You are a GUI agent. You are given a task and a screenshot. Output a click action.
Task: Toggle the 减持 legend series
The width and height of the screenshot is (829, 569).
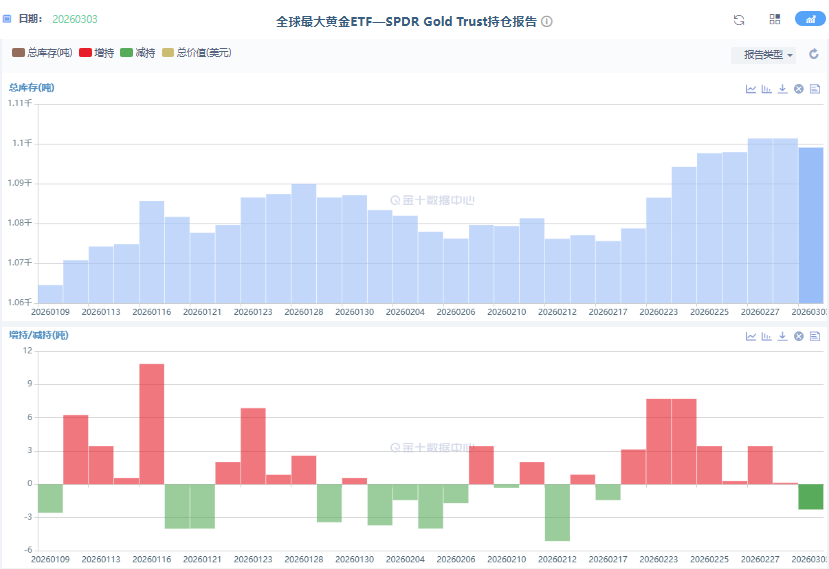click(x=138, y=52)
